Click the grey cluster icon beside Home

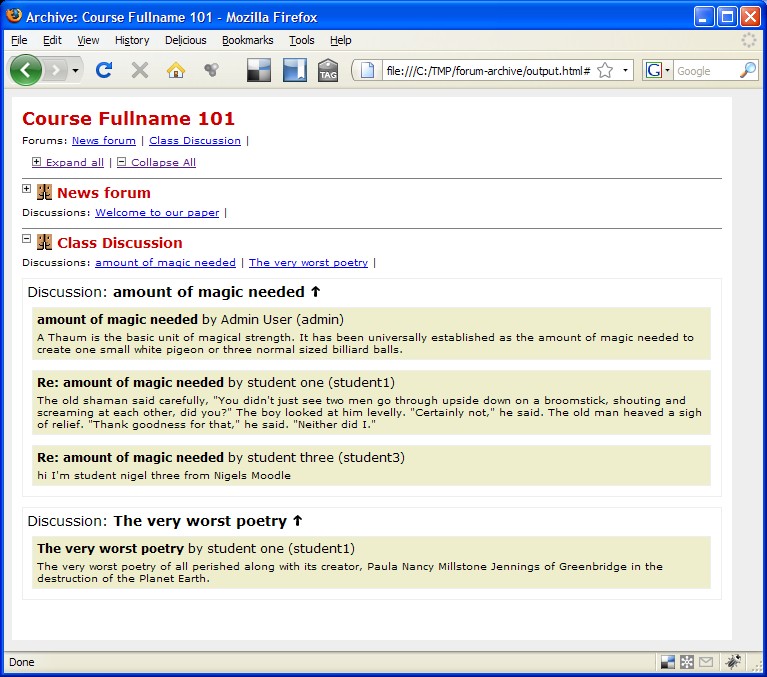211,70
